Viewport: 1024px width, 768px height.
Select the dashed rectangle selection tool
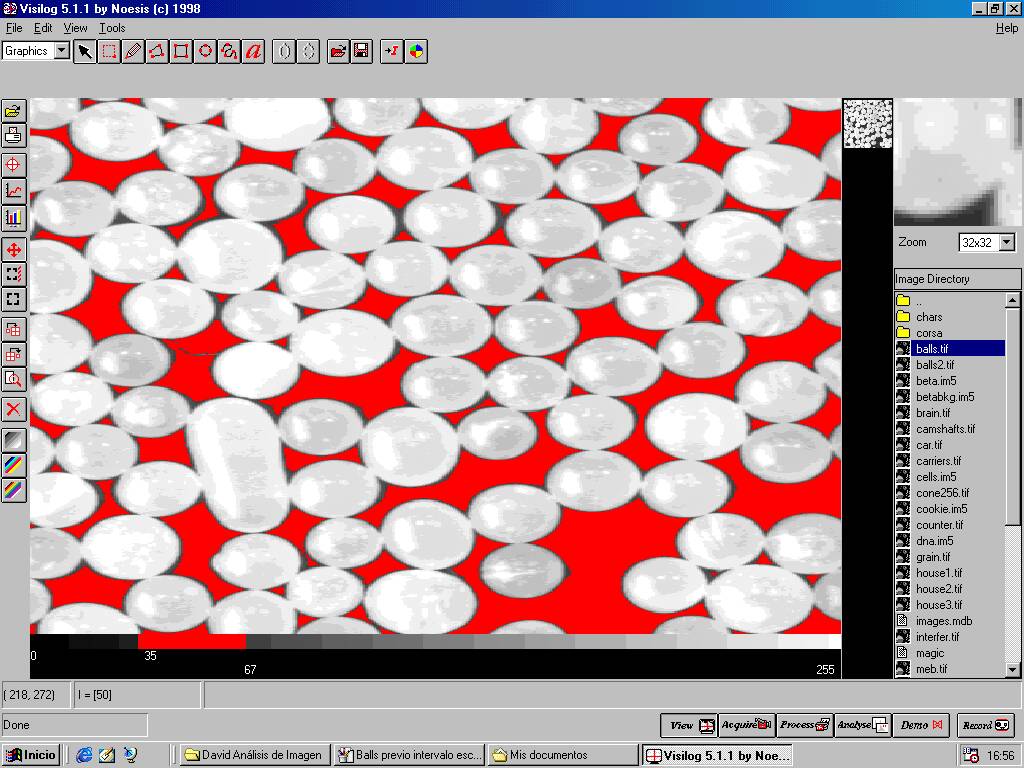[x=109, y=51]
